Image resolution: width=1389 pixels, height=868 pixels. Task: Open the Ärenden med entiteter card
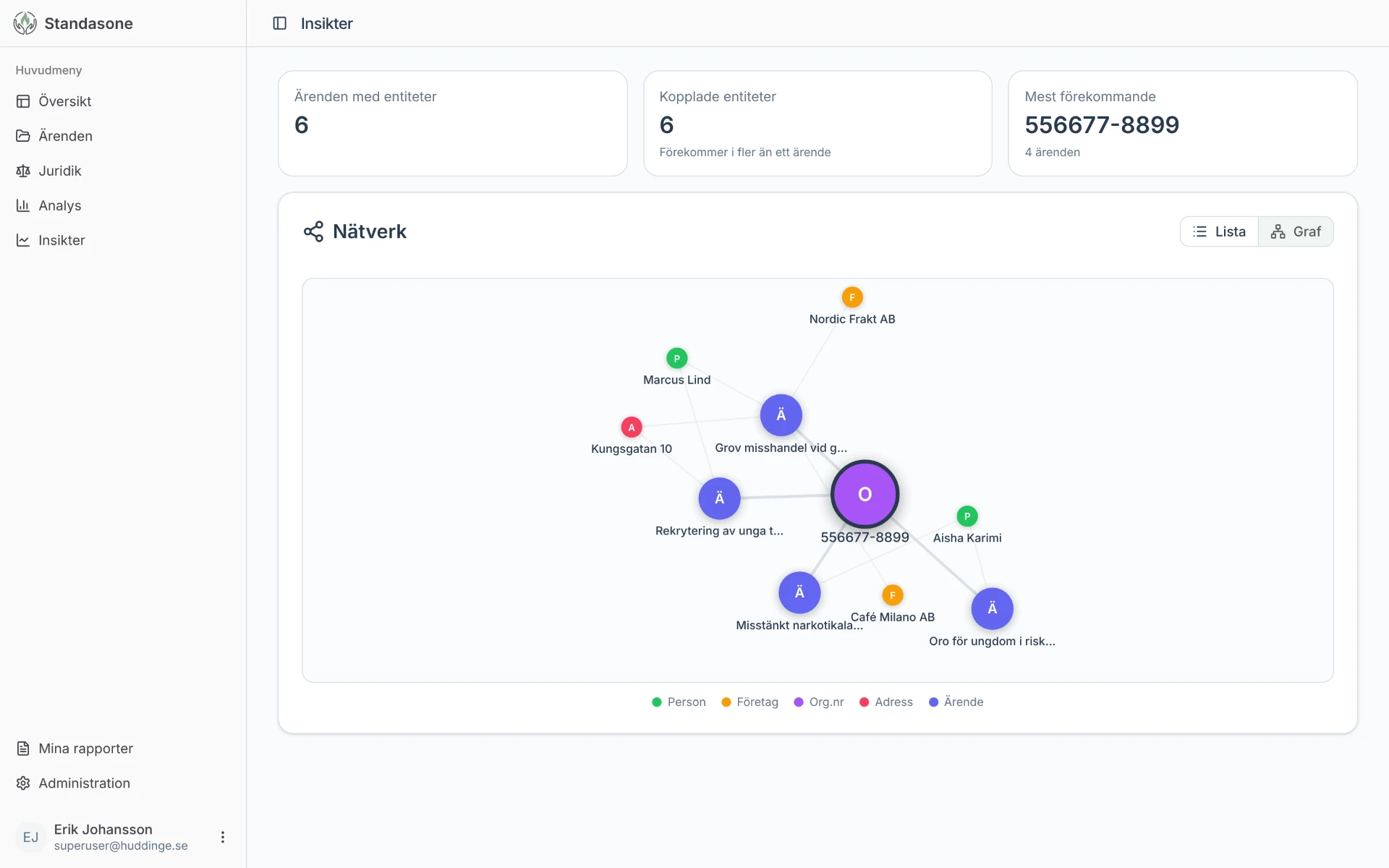(453, 123)
